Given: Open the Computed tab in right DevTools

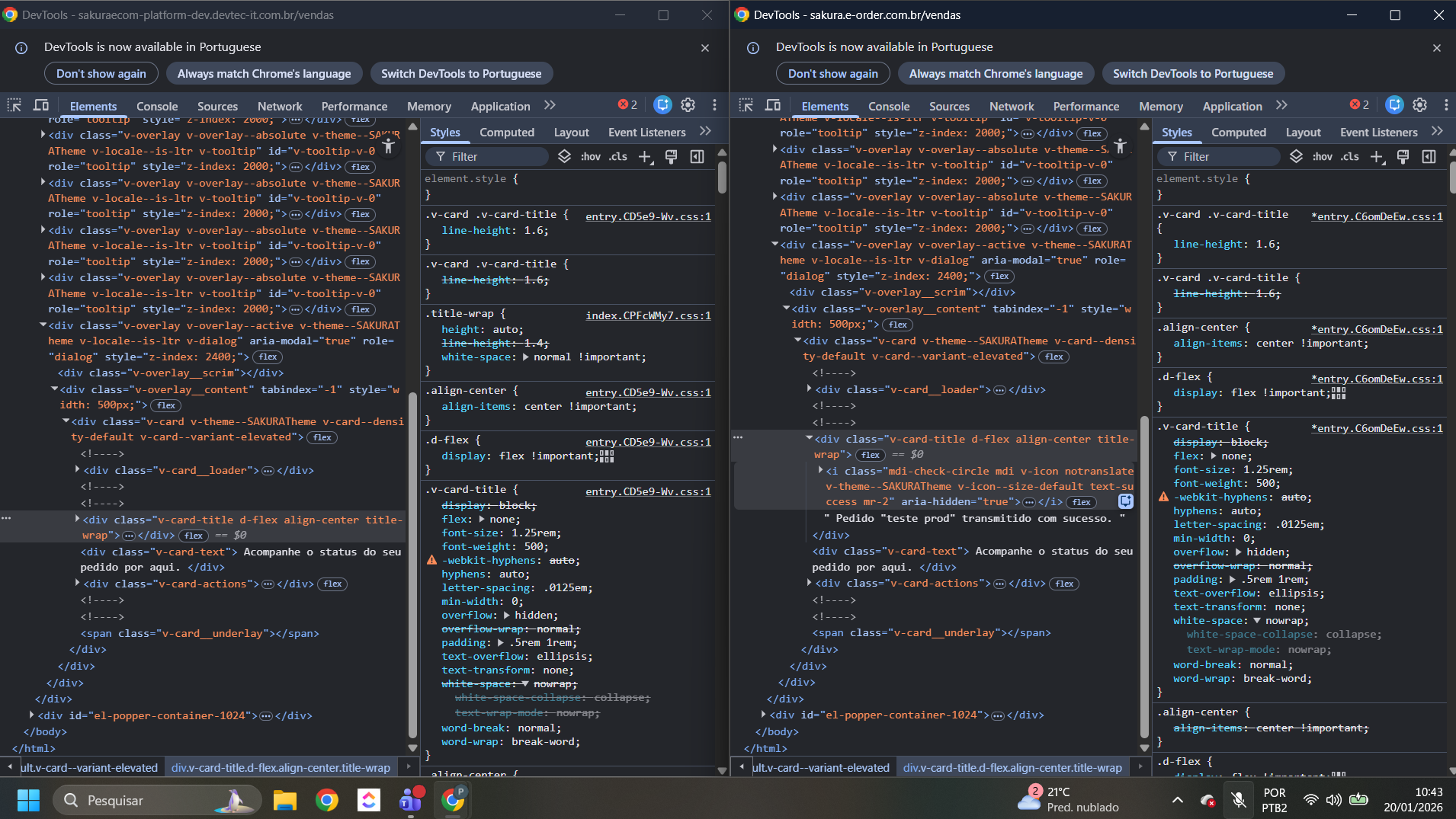Looking at the screenshot, I should (x=1238, y=133).
